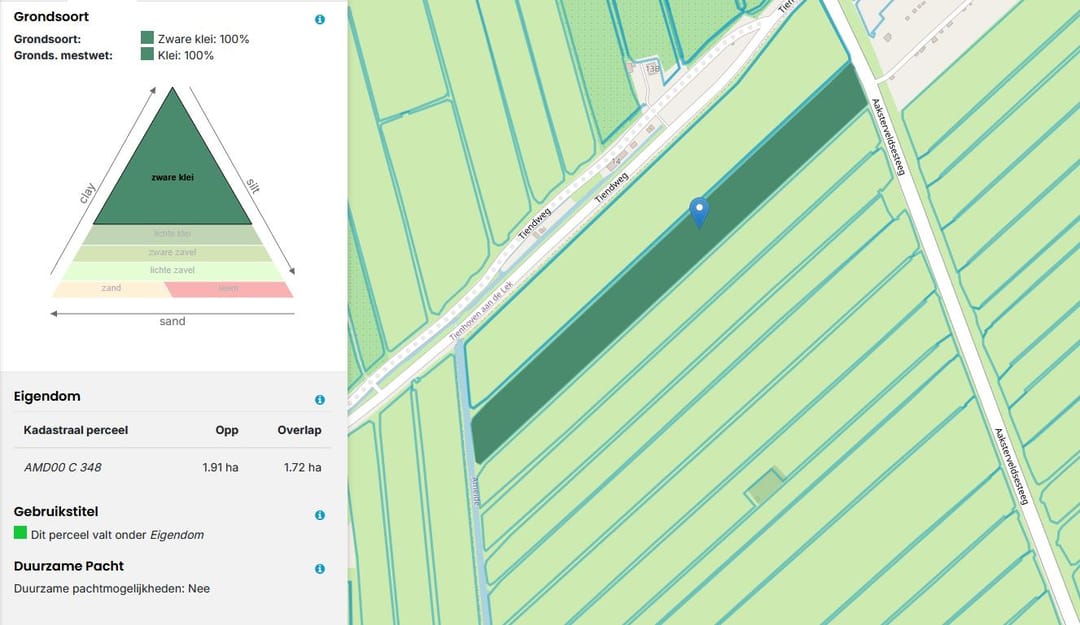
Task: Select the zware zavel band
Action: pyautogui.click(x=172, y=252)
